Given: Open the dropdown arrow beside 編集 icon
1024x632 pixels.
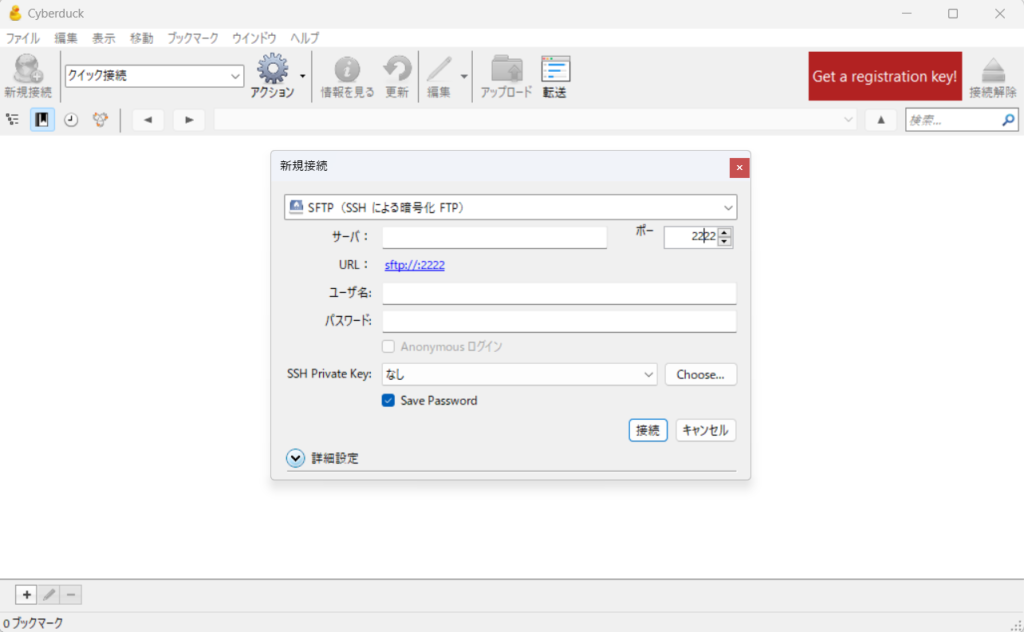Looking at the screenshot, I should click(x=464, y=76).
